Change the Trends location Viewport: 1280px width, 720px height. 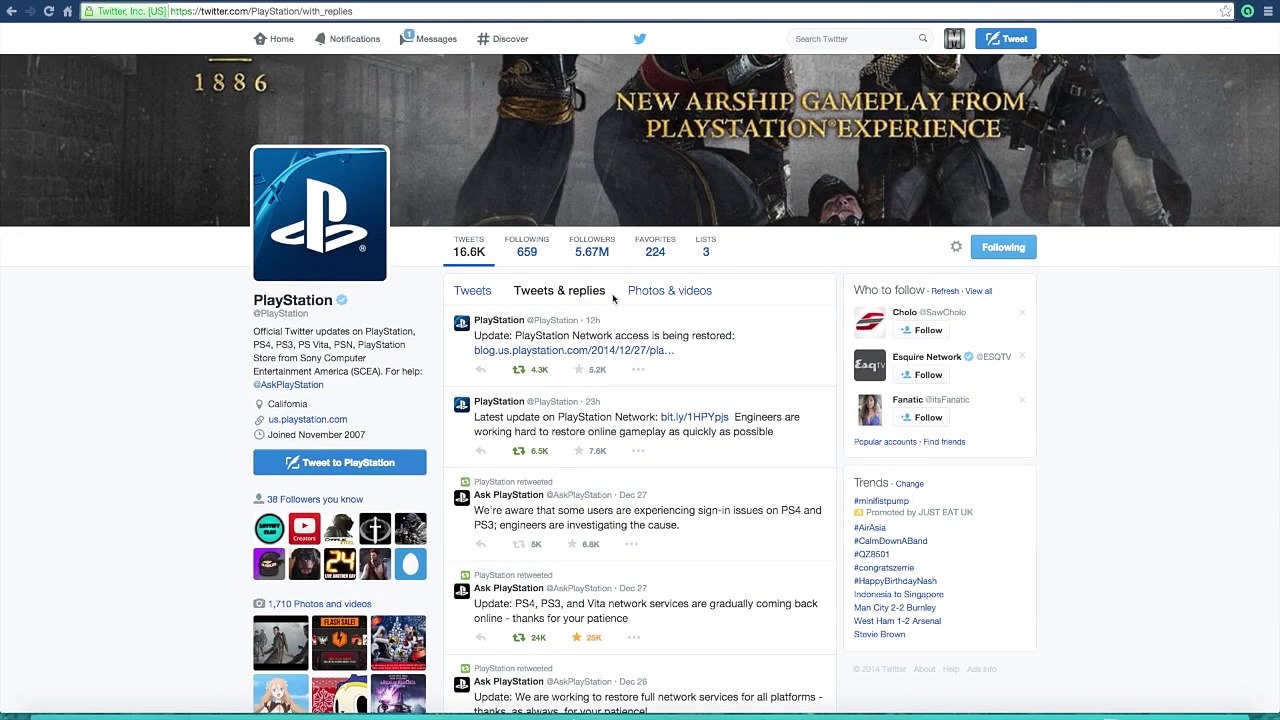[910, 484]
